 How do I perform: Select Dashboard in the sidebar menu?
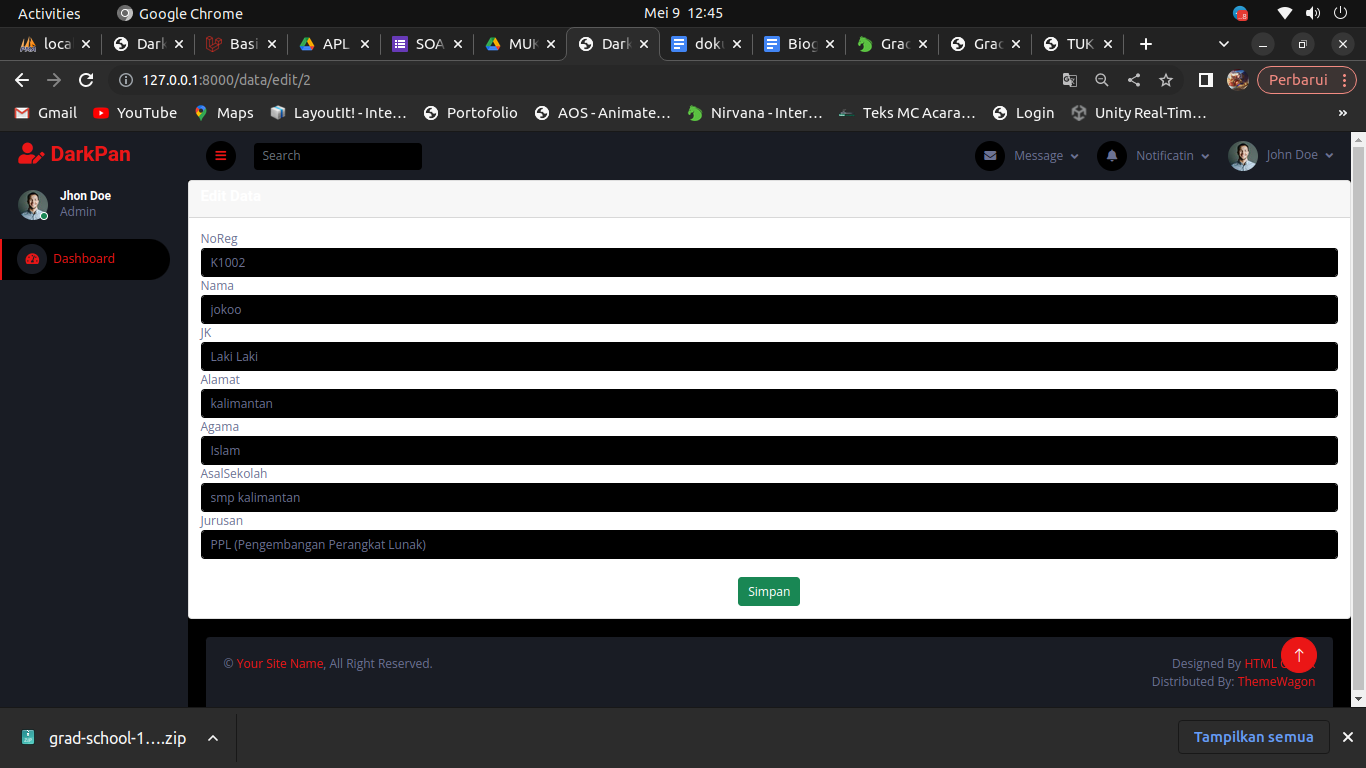(84, 259)
